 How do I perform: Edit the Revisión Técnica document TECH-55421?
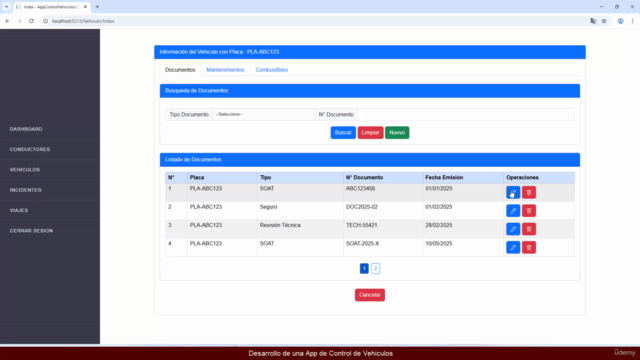click(513, 229)
